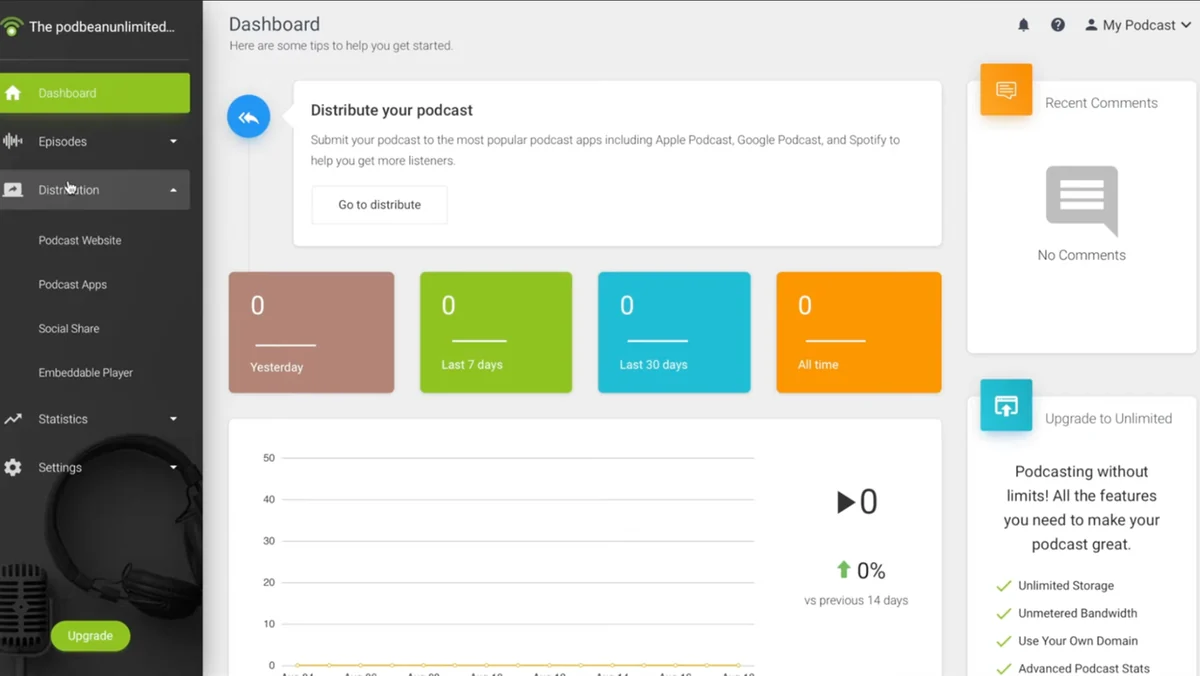Click the Statistics trend line icon
The height and width of the screenshot is (676, 1200).
tap(13, 419)
